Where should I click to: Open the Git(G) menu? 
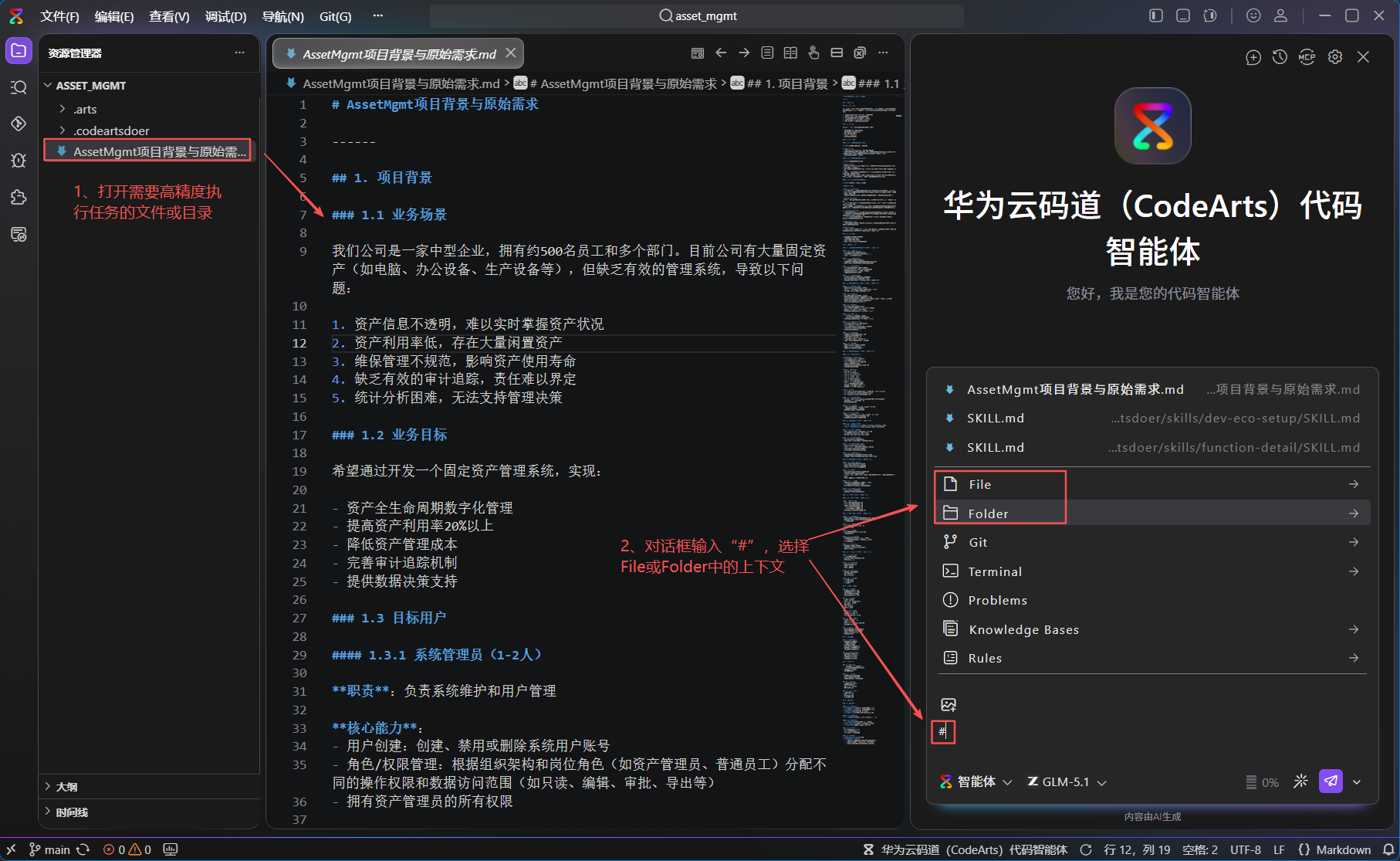tap(335, 16)
